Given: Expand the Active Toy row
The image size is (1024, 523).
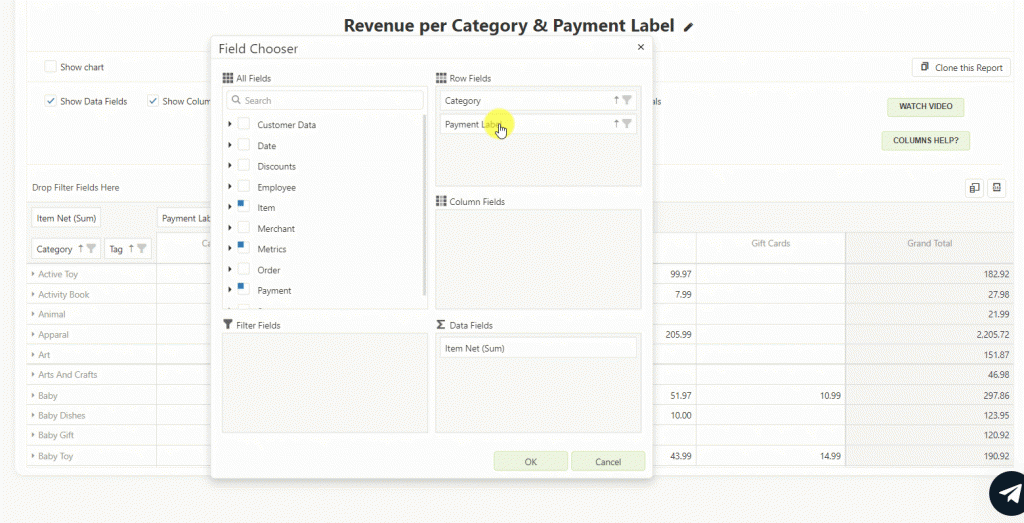Looking at the screenshot, I should [x=33, y=274].
